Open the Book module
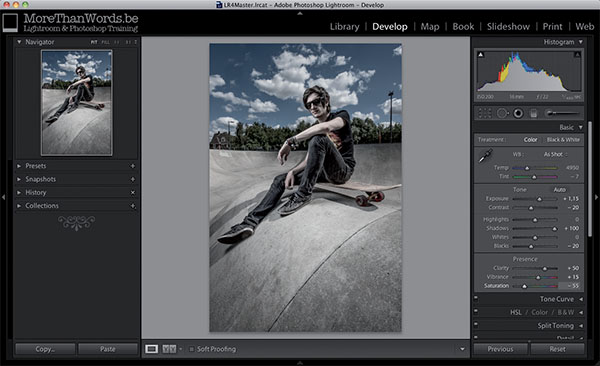Screen dimensions: 600x366 (x=463, y=26)
